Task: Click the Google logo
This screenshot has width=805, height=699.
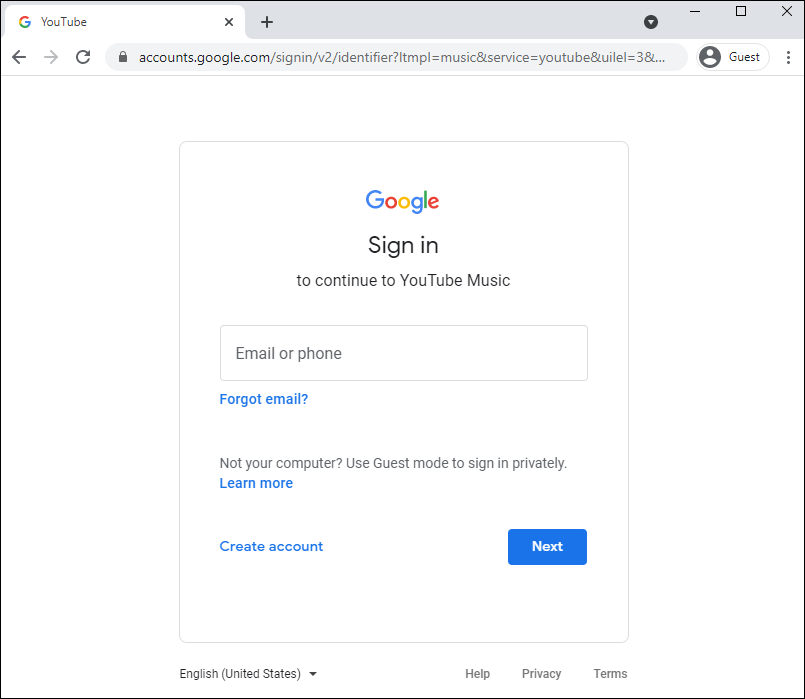Action: (x=403, y=201)
